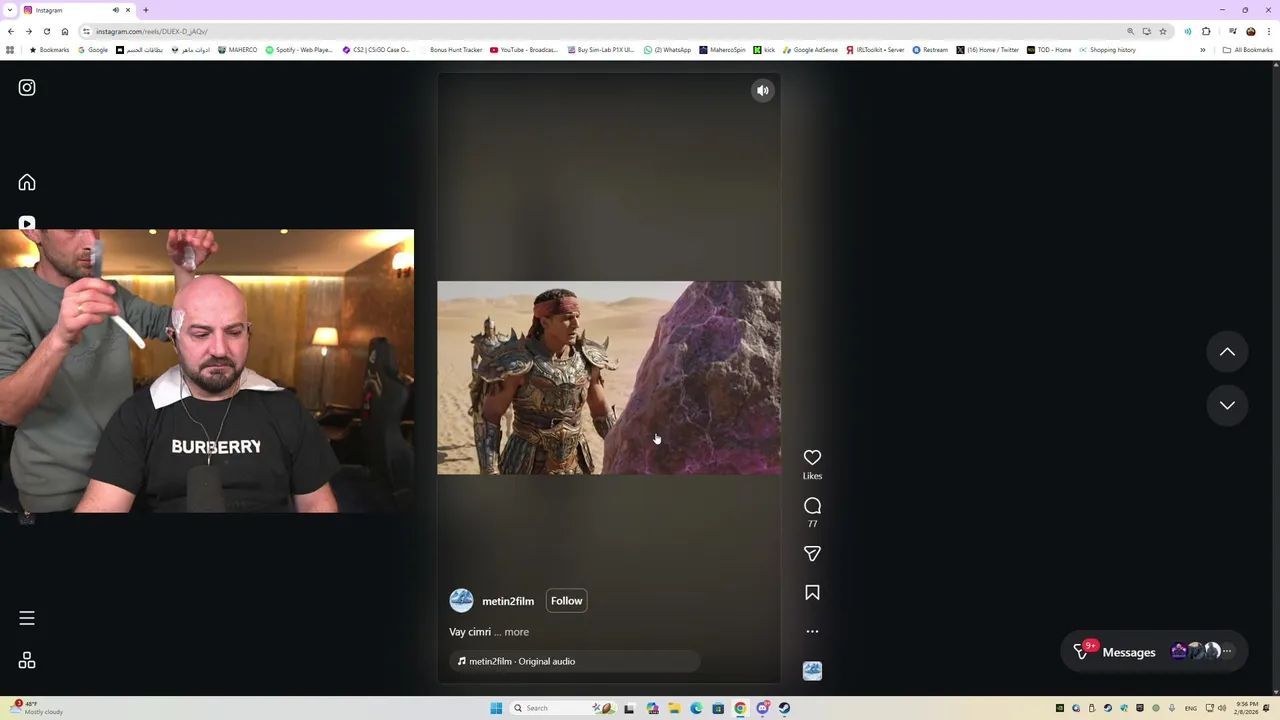Go back in browser history
This screenshot has height=720, width=1280.
(x=11, y=31)
